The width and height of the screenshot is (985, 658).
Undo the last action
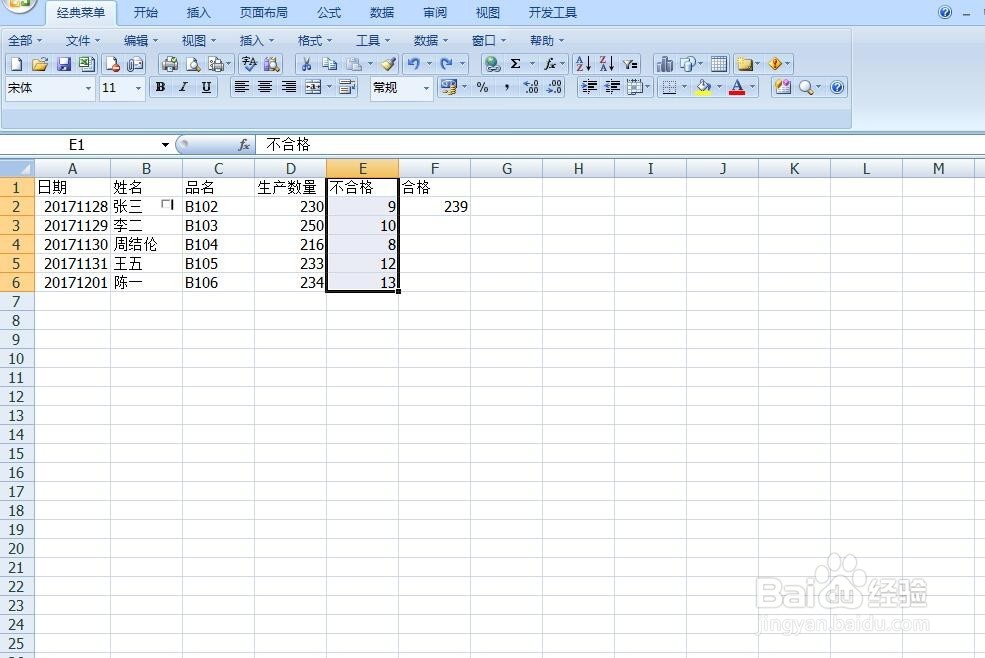pos(412,63)
